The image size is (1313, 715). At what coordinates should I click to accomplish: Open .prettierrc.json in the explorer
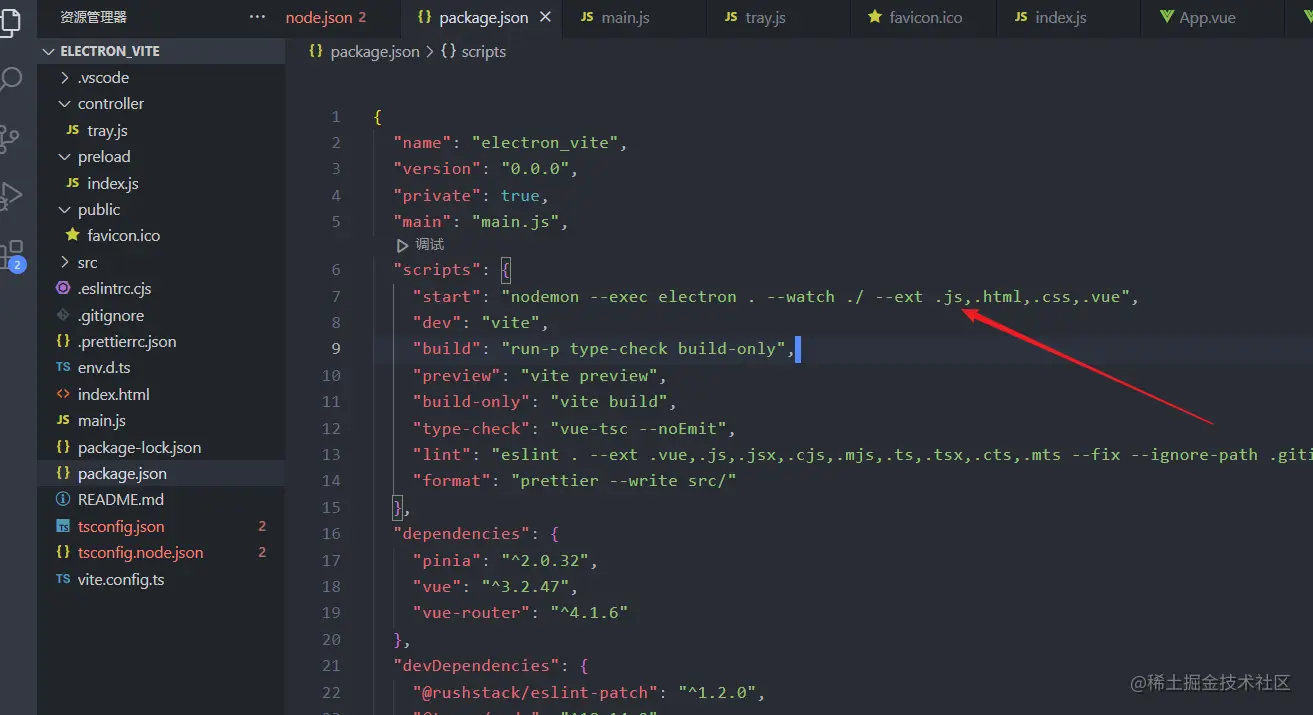point(161,341)
